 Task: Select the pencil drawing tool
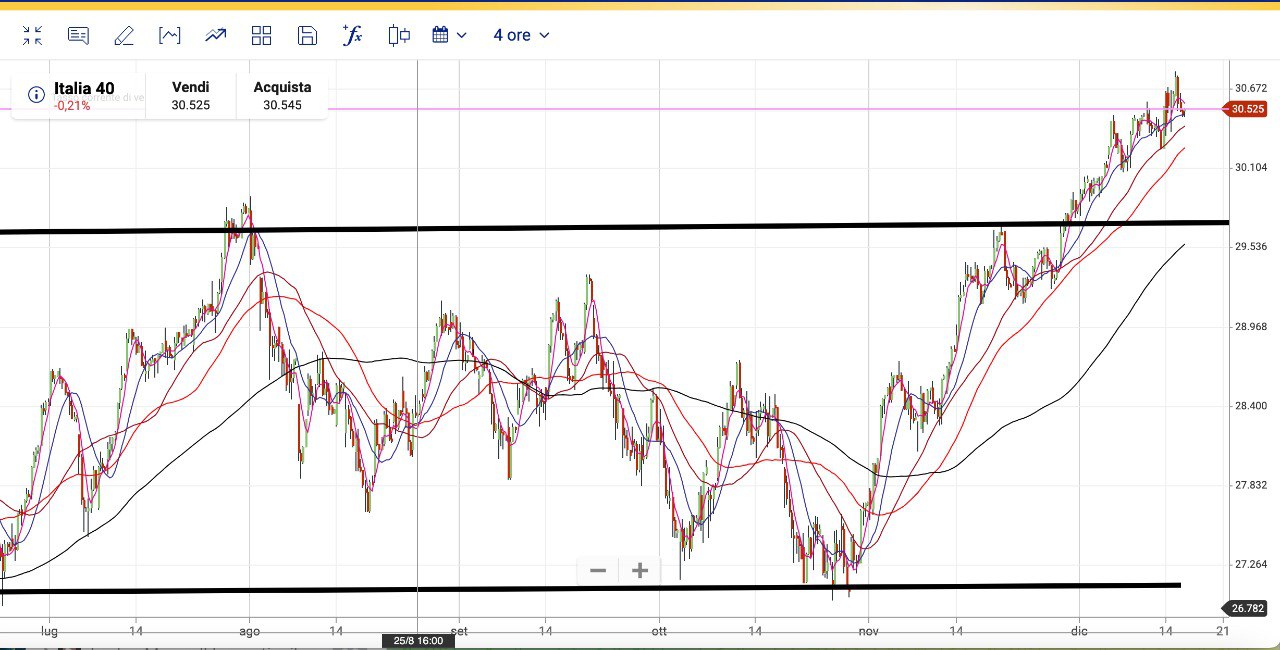[x=124, y=36]
